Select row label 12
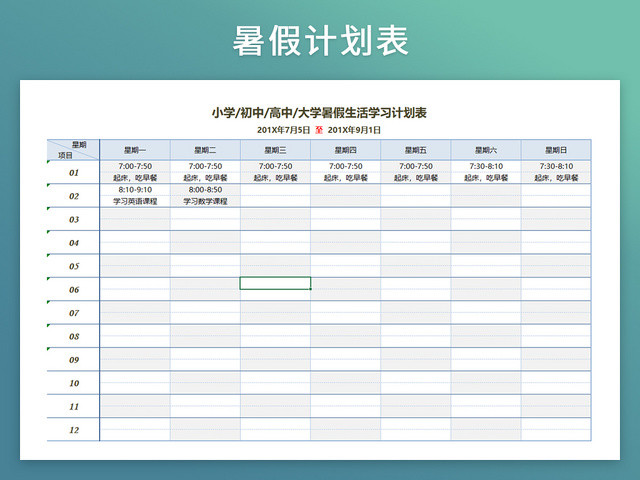 (x=73, y=430)
